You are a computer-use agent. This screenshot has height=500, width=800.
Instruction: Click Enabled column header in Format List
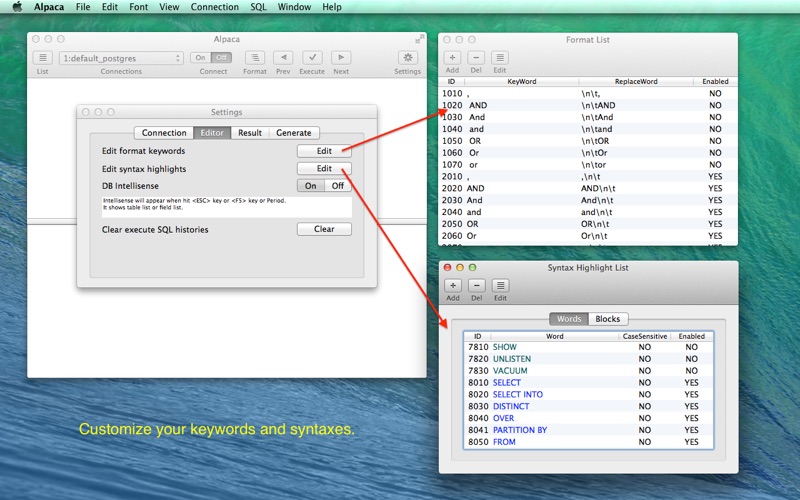coord(715,81)
